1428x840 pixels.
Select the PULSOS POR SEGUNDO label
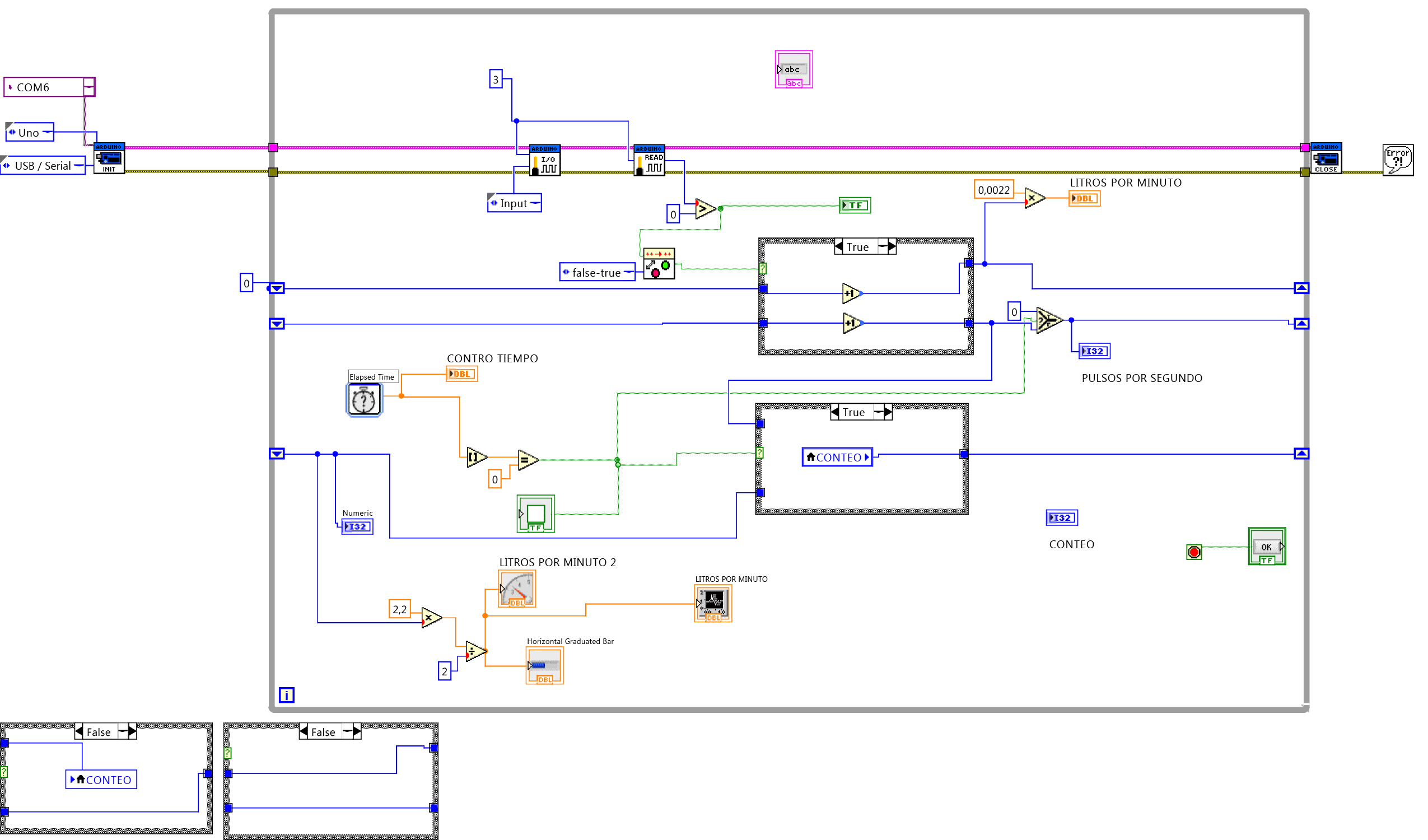pyautogui.click(x=1142, y=379)
